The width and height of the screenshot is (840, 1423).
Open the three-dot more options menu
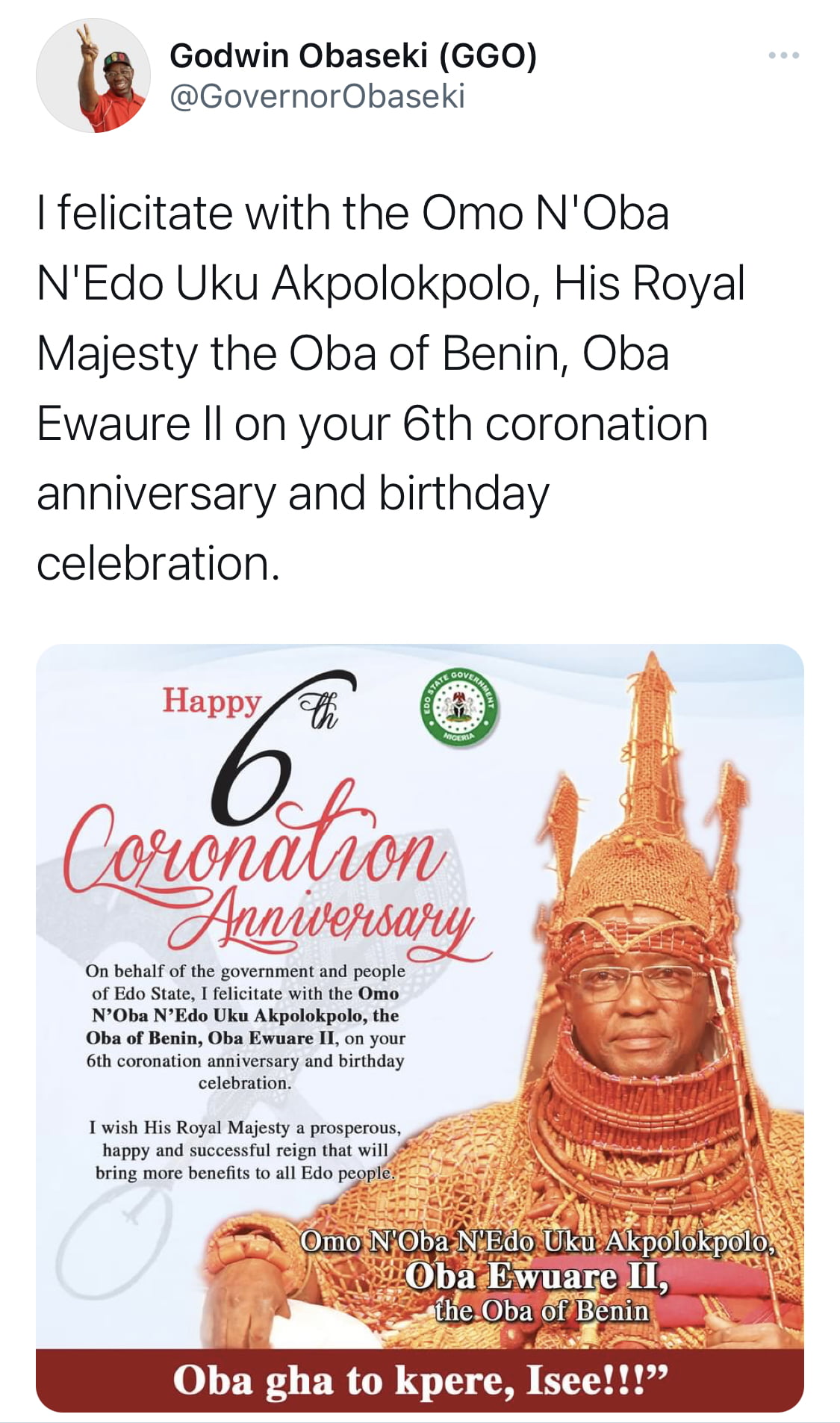(x=784, y=55)
